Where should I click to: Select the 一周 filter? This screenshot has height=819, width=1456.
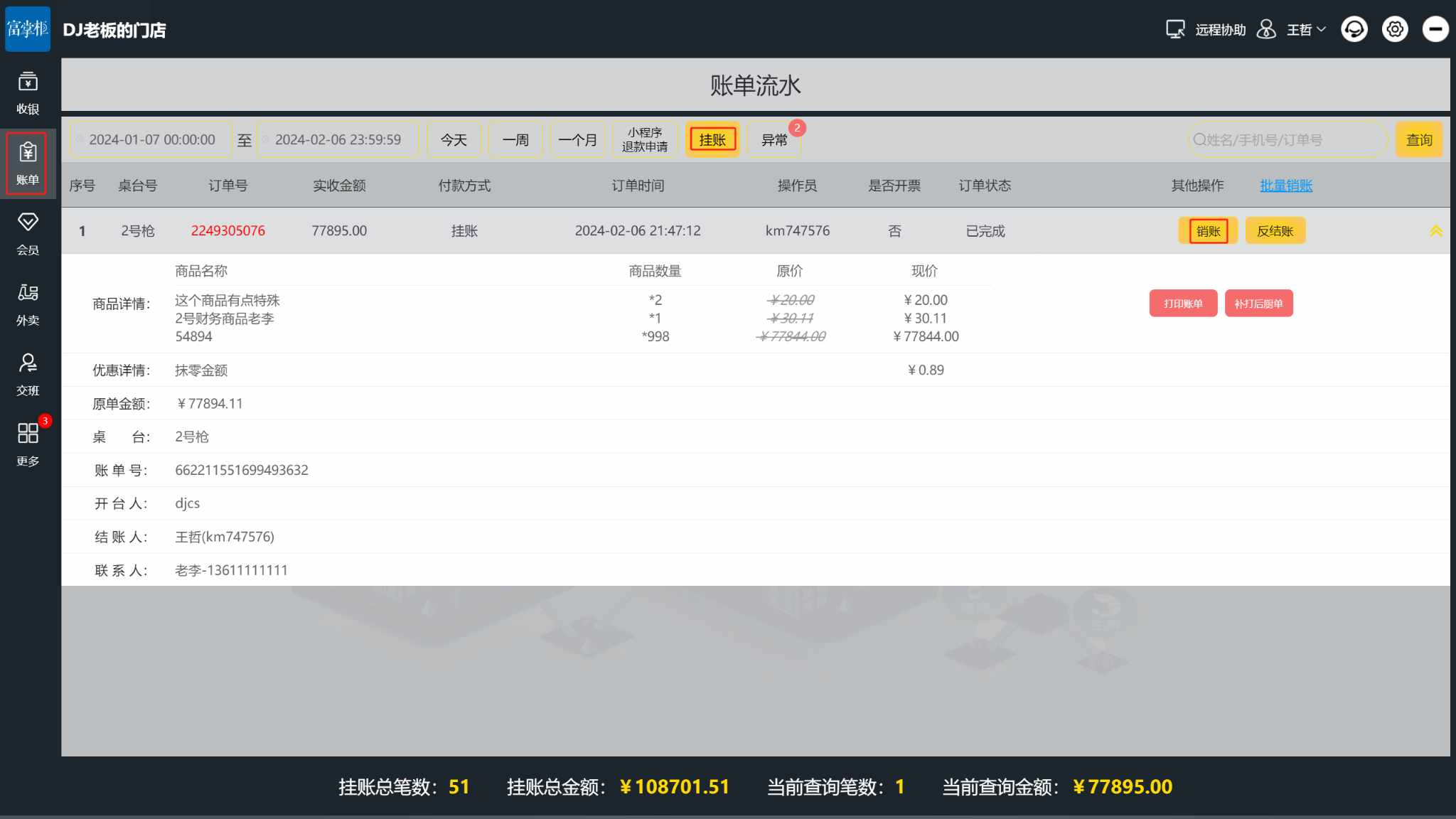515,139
